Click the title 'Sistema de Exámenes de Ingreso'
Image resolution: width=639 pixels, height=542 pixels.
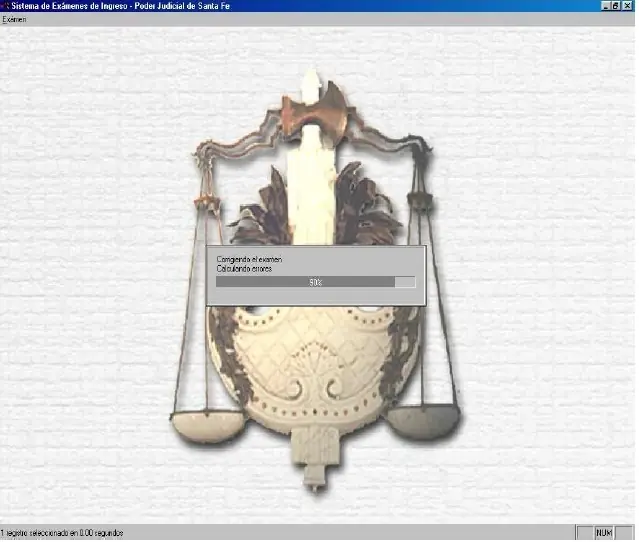tap(69, 6)
